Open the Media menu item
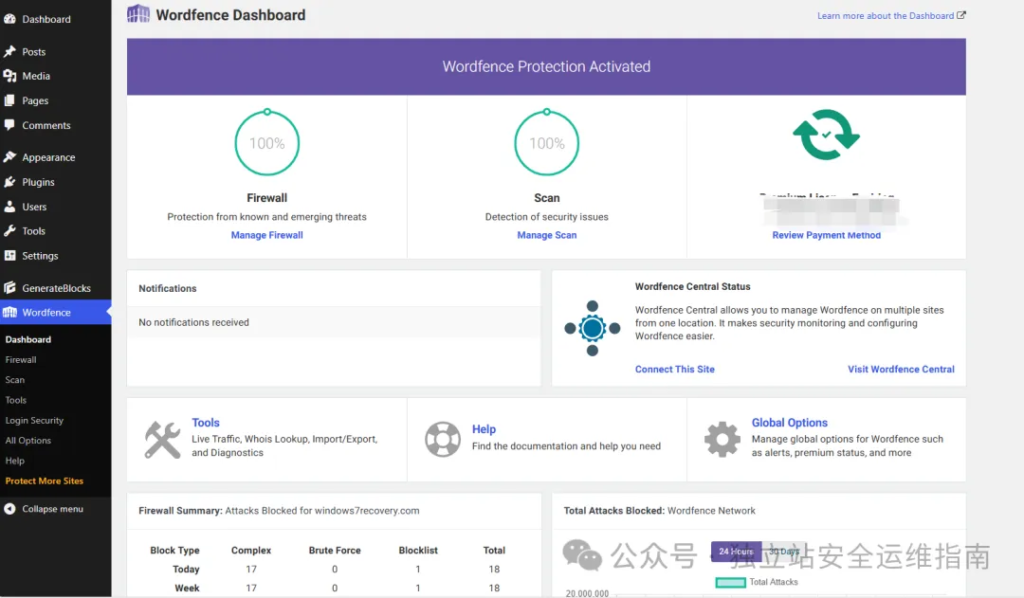Image resolution: width=1024 pixels, height=598 pixels. (56, 76)
